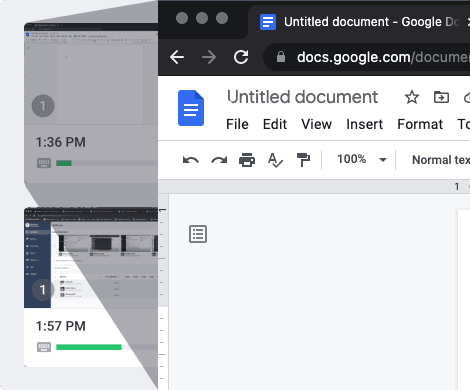The image size is (470, 390).
Task: Run spelling and grammar check icon
Action: [275, 160]
